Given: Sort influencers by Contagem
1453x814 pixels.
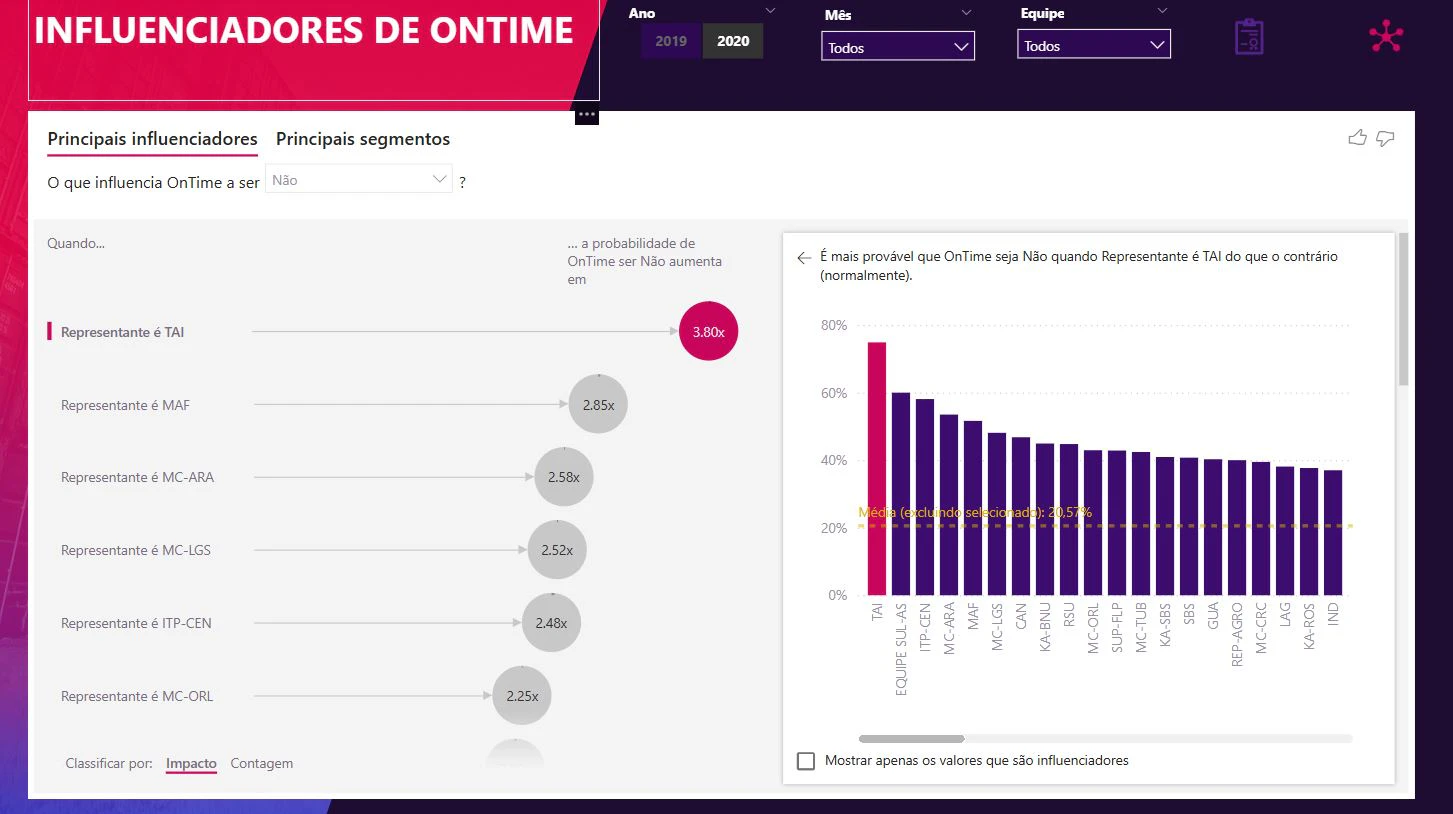Looking at the screenshot, I should [x=262, y=764].
